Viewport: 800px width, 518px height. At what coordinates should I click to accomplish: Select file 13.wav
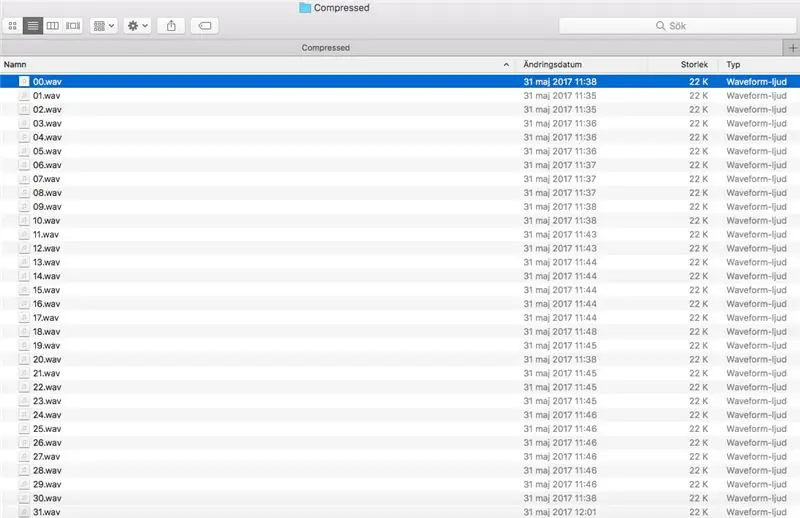click(400, 262)
